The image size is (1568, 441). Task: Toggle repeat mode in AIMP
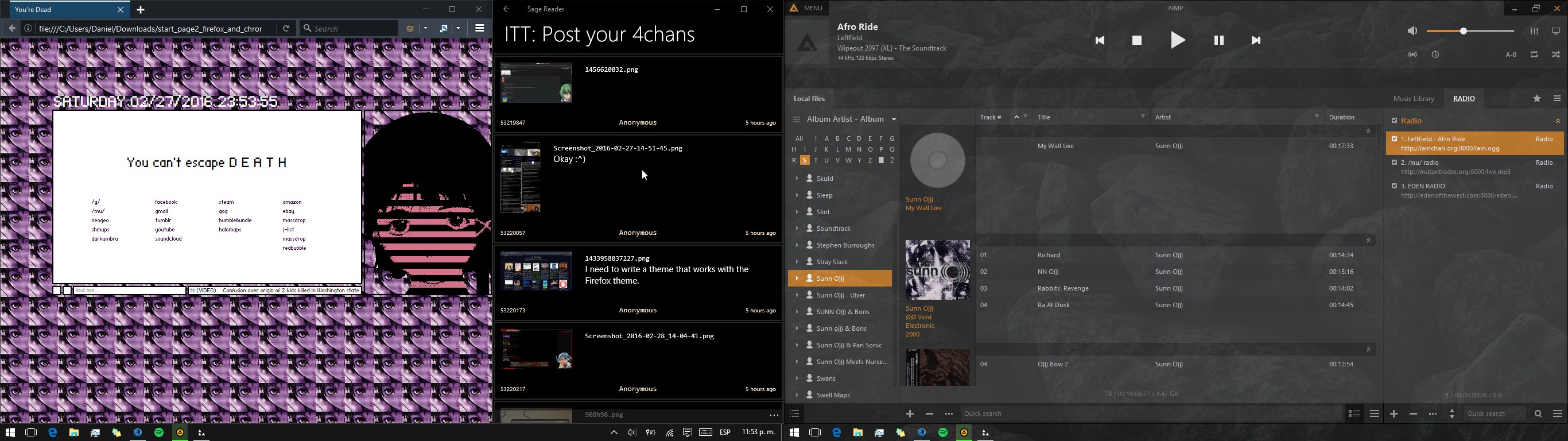[x=1534, y=55]
